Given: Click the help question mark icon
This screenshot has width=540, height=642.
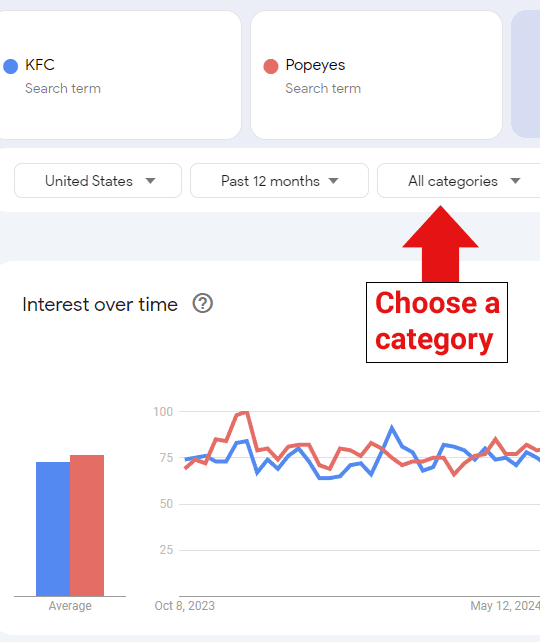Looking at the screenshot, I should pyautogui.click(x=203, y=304).
